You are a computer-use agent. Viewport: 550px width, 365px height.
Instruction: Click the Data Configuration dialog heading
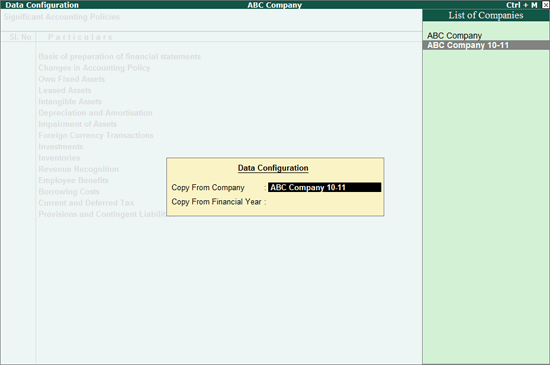click(273, 168)
